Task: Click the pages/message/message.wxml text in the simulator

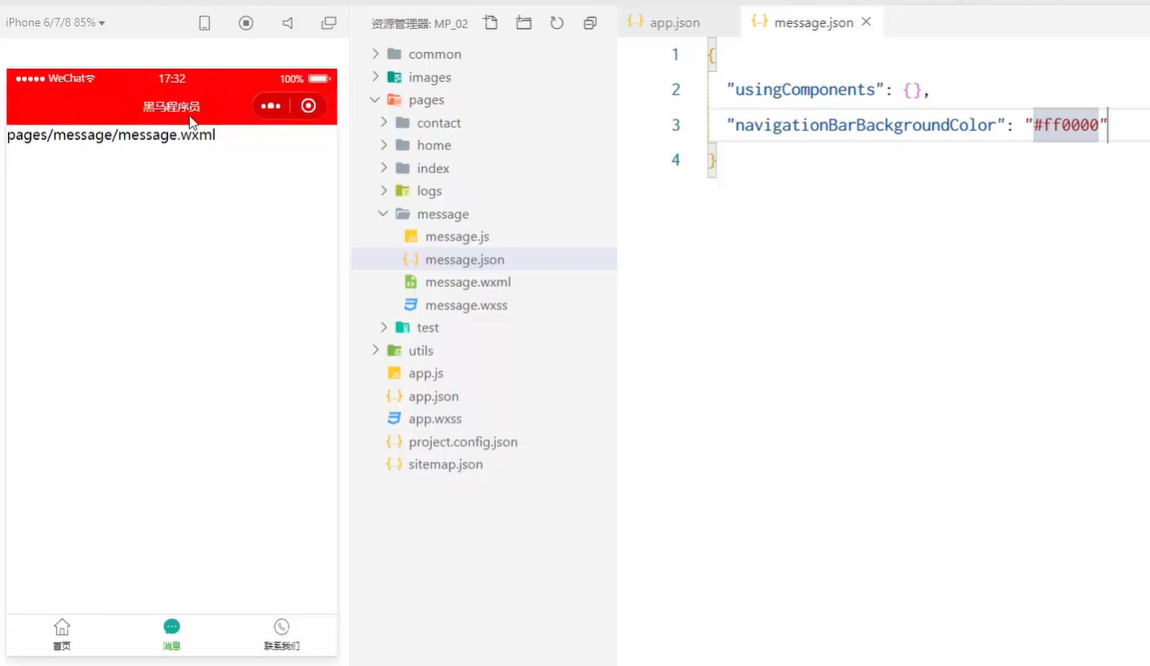Action: (x=111, y=135)
